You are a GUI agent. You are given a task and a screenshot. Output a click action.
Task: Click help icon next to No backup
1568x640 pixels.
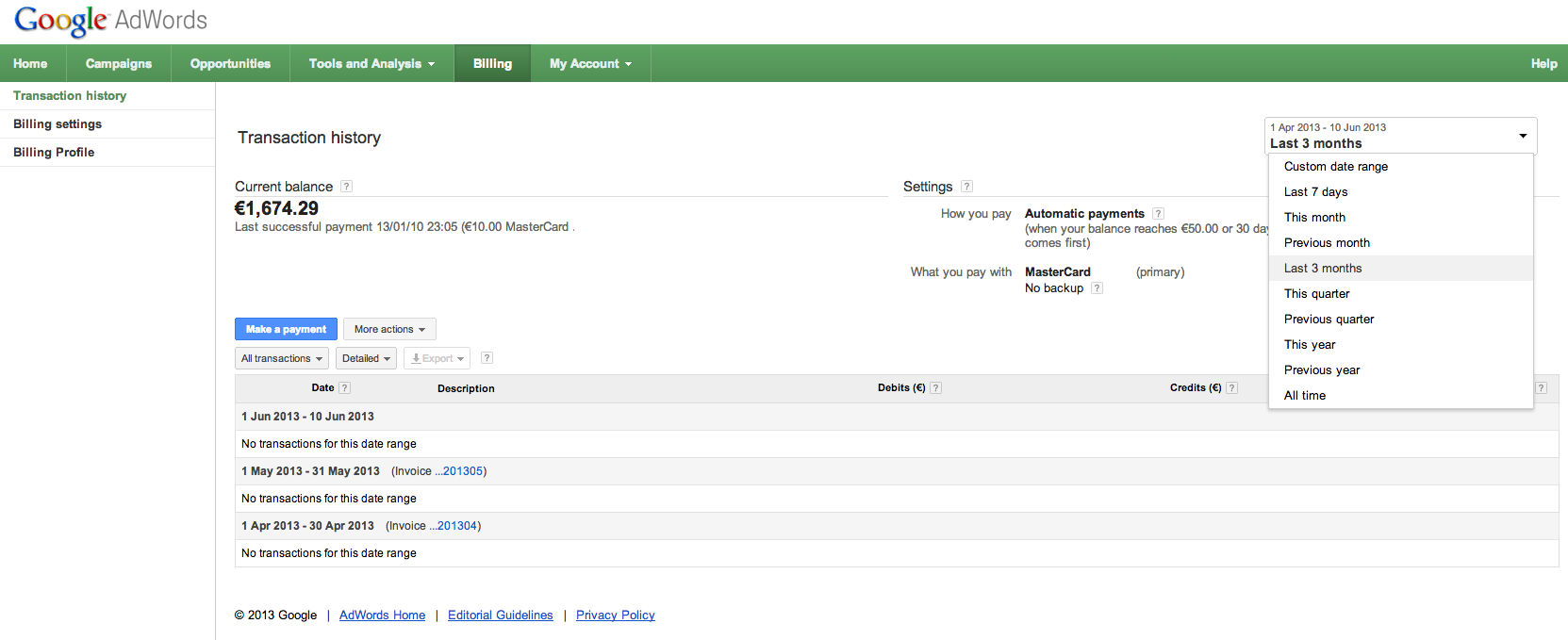pos(1097,288)
